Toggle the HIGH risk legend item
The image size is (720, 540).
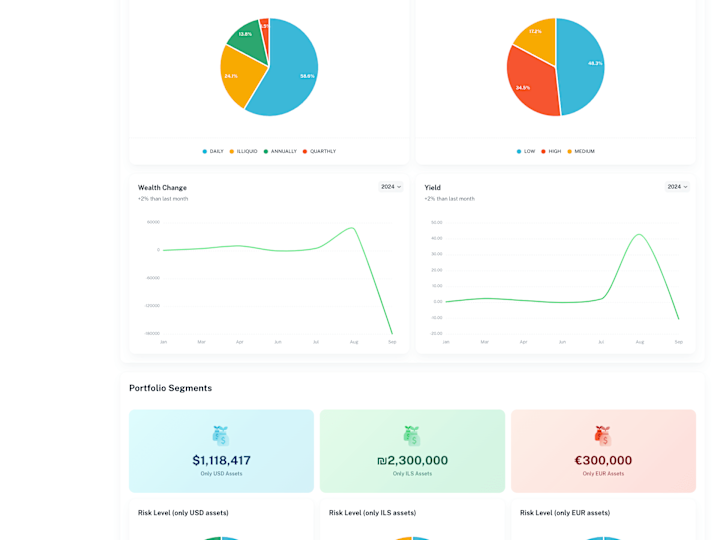(551, 152)
